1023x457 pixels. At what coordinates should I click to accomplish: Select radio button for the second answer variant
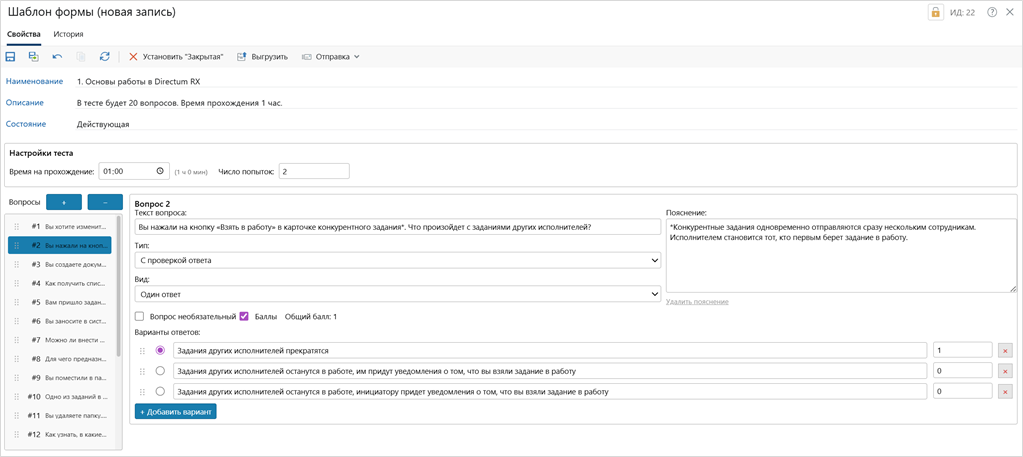(160, 371)
